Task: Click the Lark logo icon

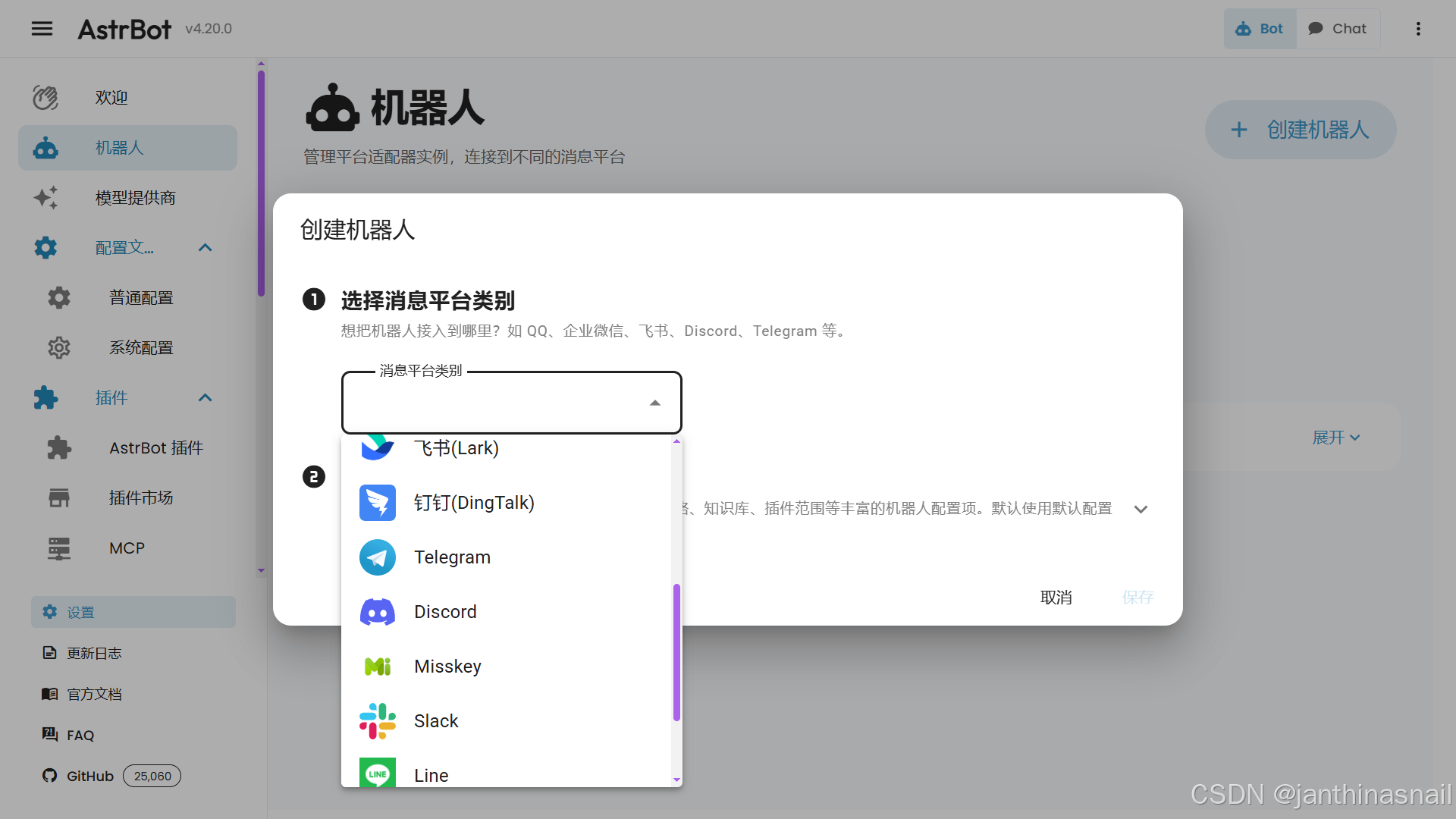Action: pyautogui.click(x=378, y=447)
